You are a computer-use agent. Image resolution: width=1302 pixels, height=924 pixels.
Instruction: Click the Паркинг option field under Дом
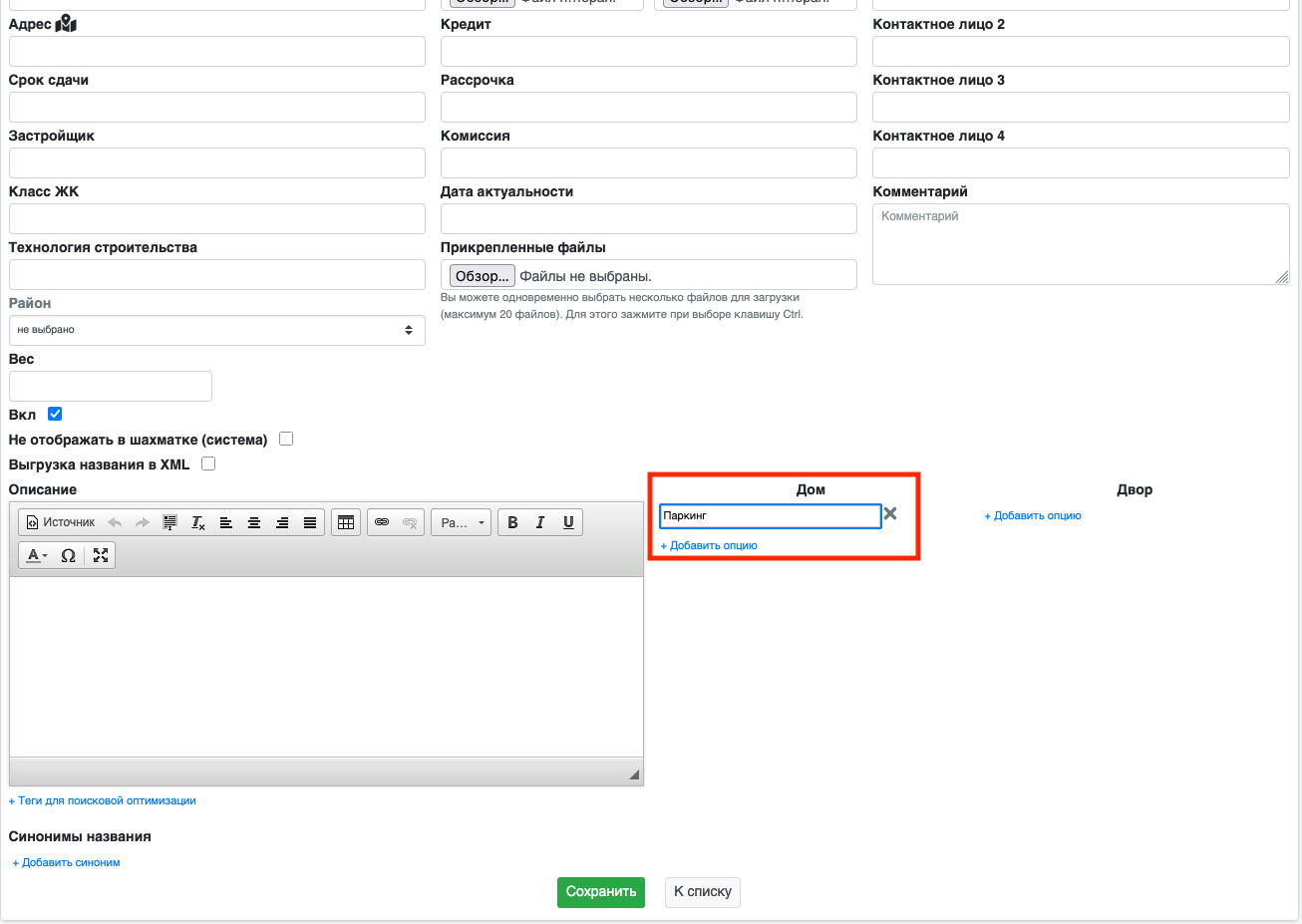(x=771, y=515)
